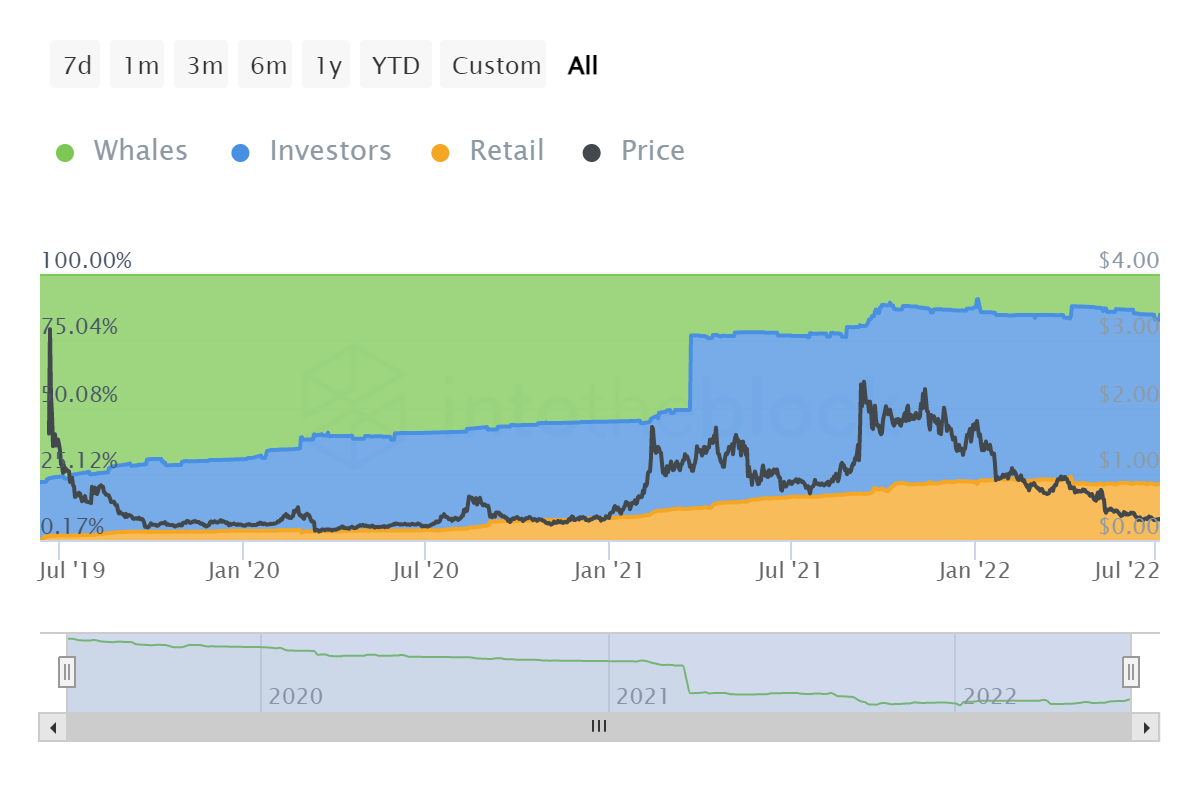Screen dimensions: 1200x800
Task: Select the 6m time range
Action: point(266,65)
